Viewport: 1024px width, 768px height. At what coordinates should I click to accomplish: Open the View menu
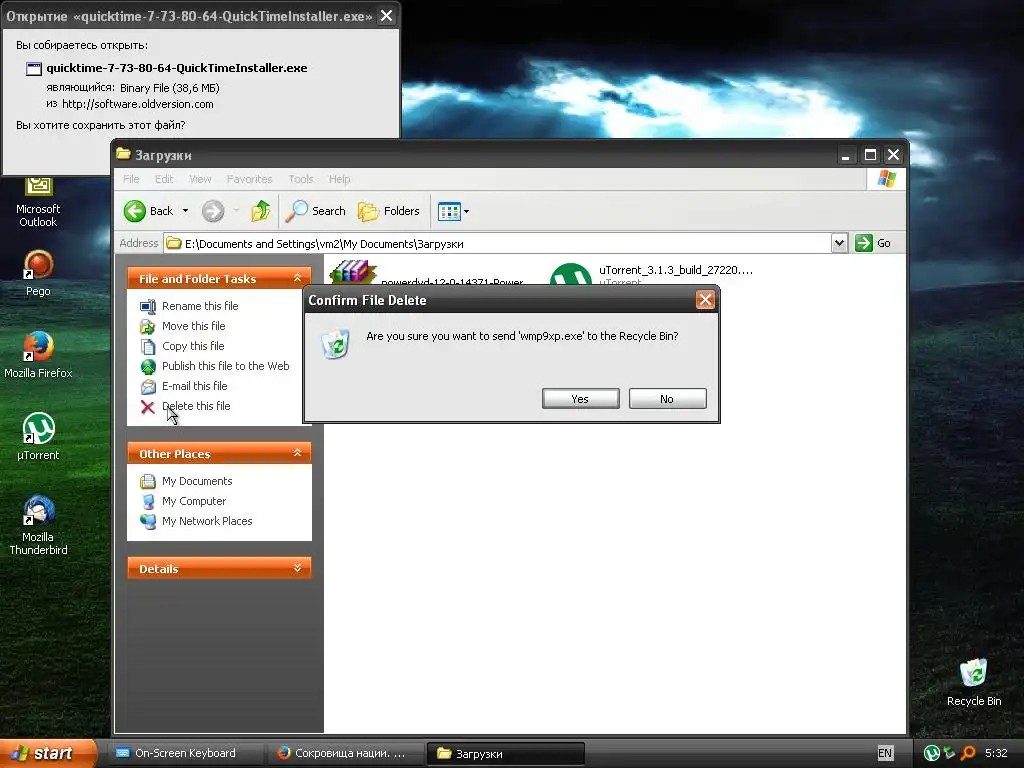pos(200,179)
